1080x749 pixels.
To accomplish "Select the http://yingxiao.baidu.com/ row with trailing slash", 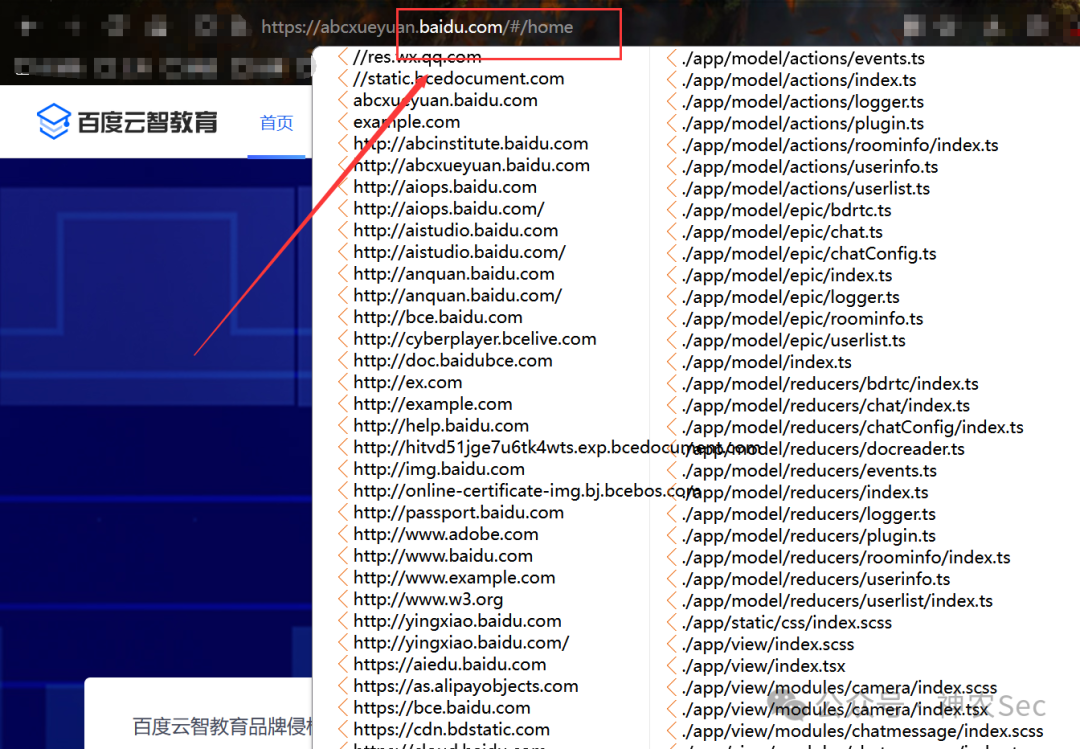I will click(461, 643).
